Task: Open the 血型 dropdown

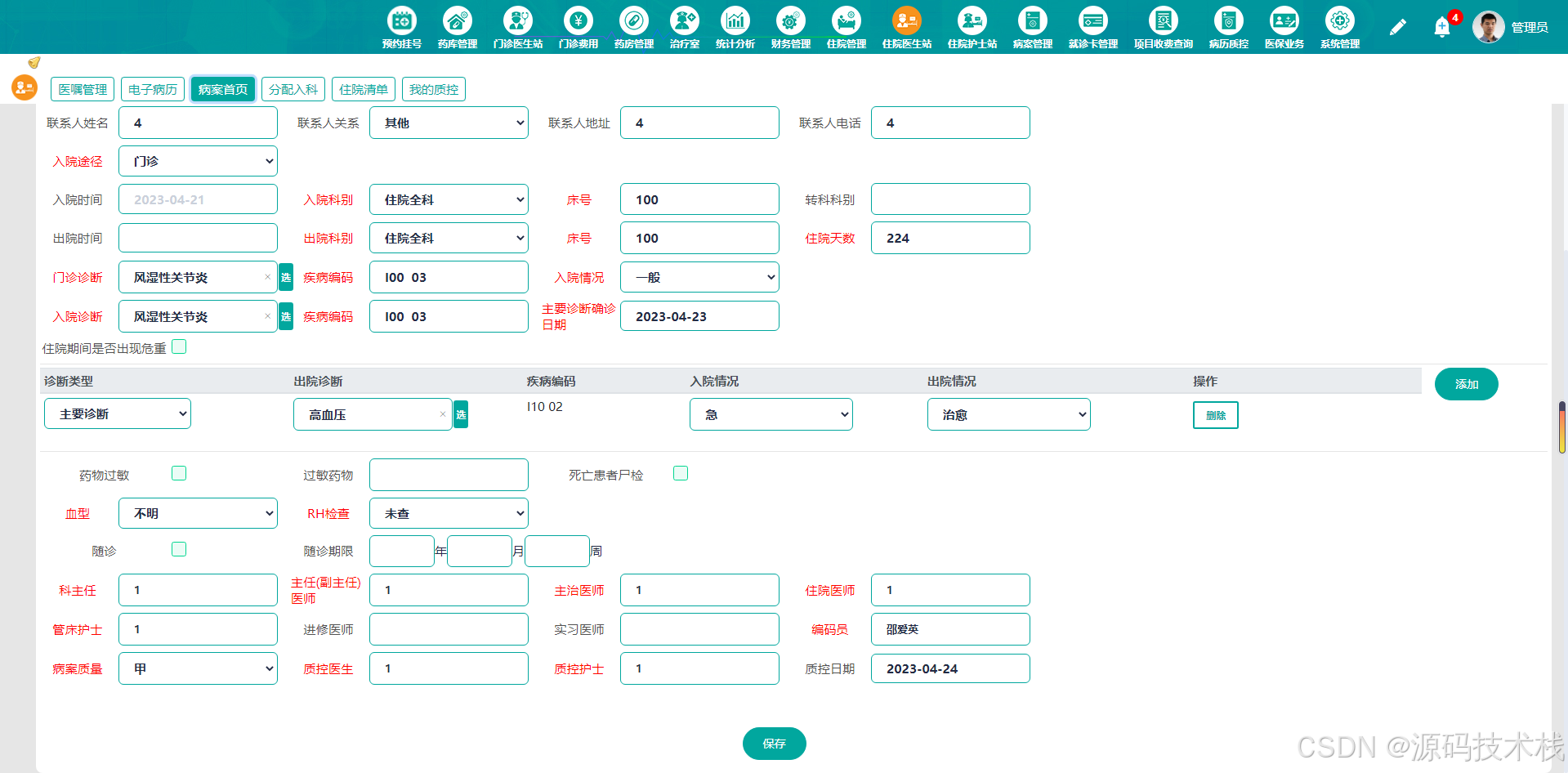Action: tap(198, 513)
